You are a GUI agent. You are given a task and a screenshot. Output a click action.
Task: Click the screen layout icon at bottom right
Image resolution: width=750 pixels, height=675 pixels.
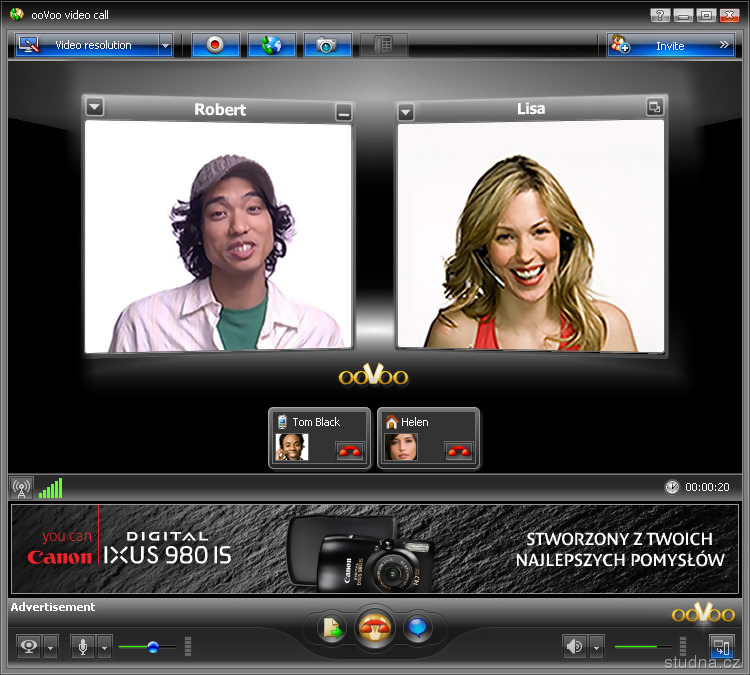tap(722, 646)
